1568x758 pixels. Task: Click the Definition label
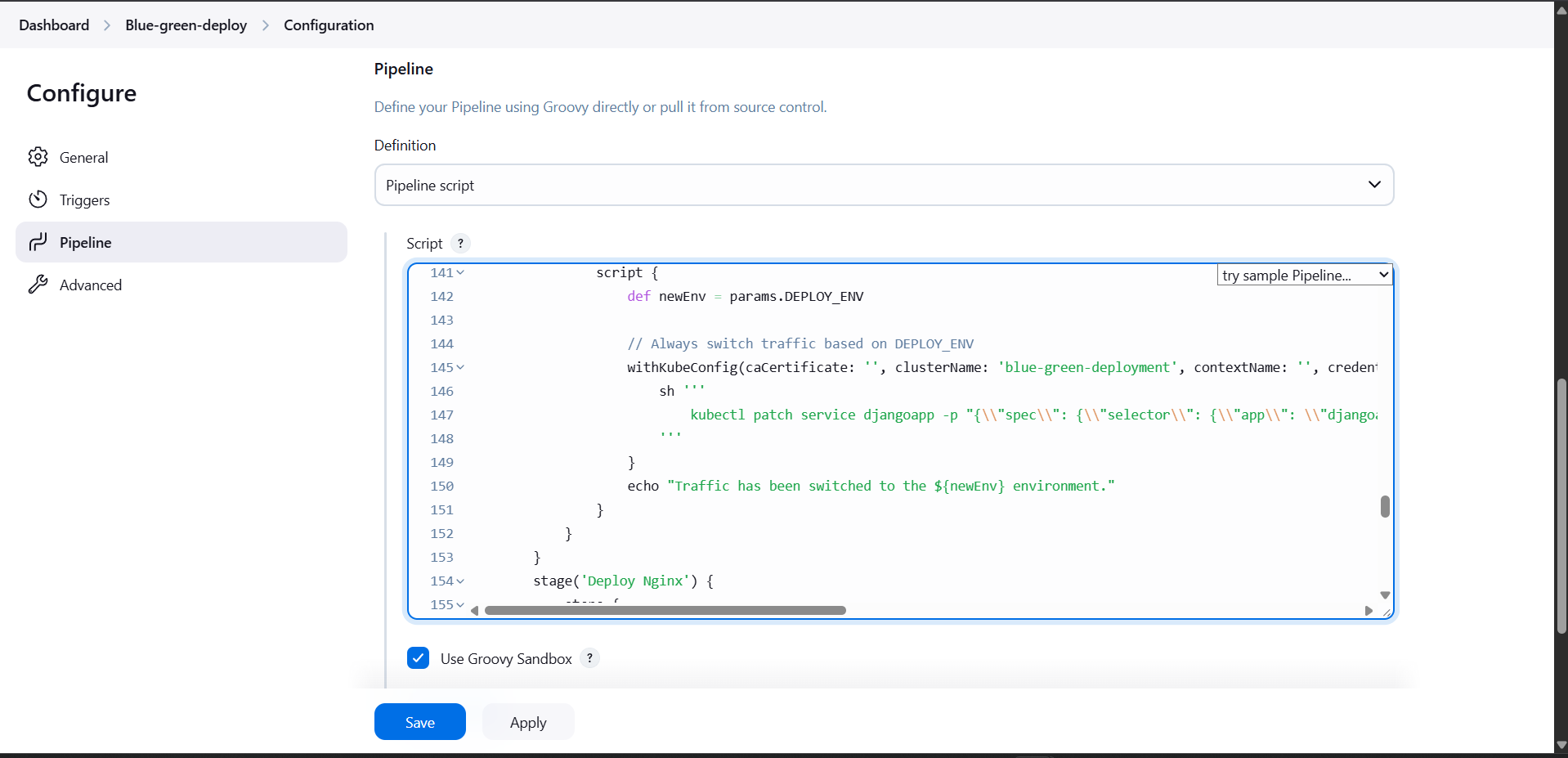coord(405,145)
